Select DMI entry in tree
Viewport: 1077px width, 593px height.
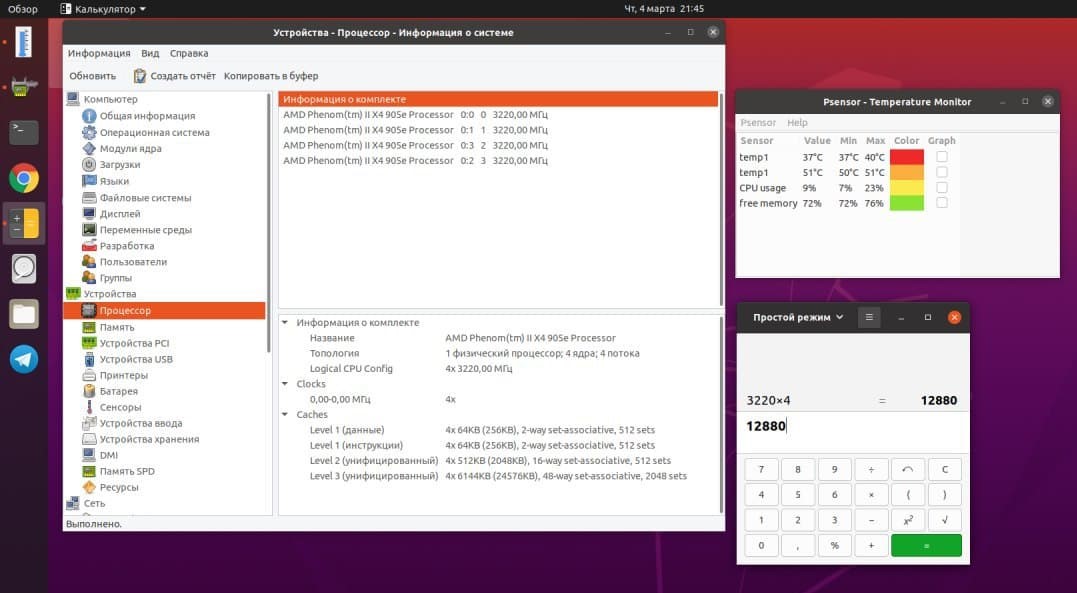(109, 455)
